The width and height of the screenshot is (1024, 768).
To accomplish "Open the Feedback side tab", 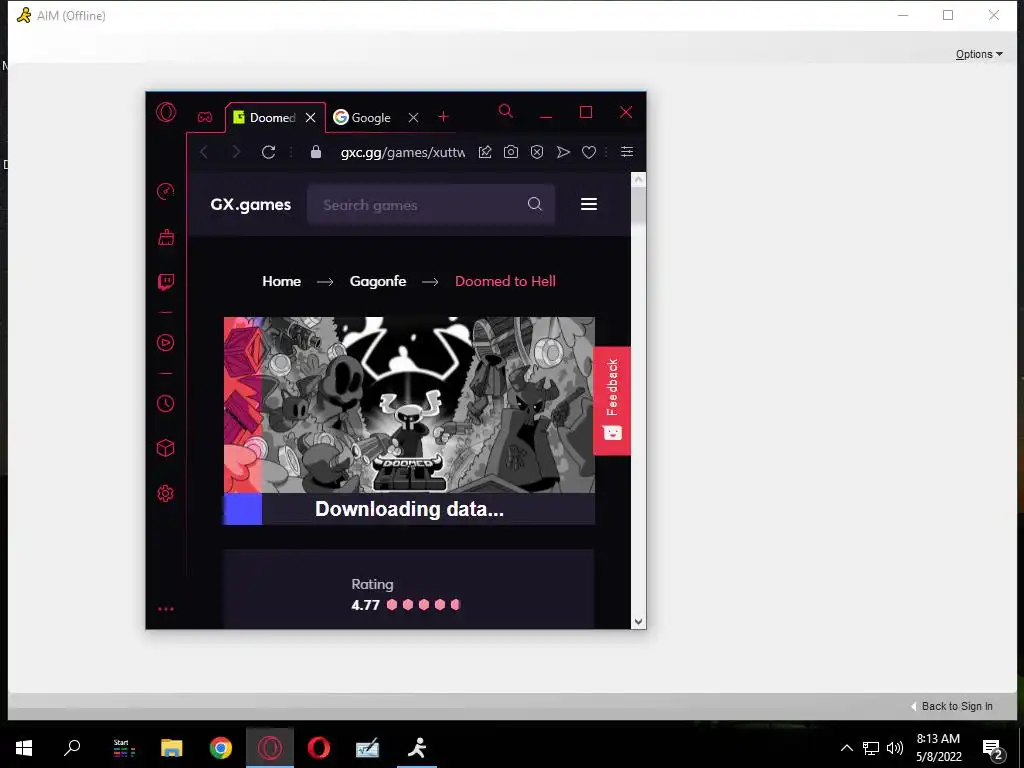I will click(612, 400).
